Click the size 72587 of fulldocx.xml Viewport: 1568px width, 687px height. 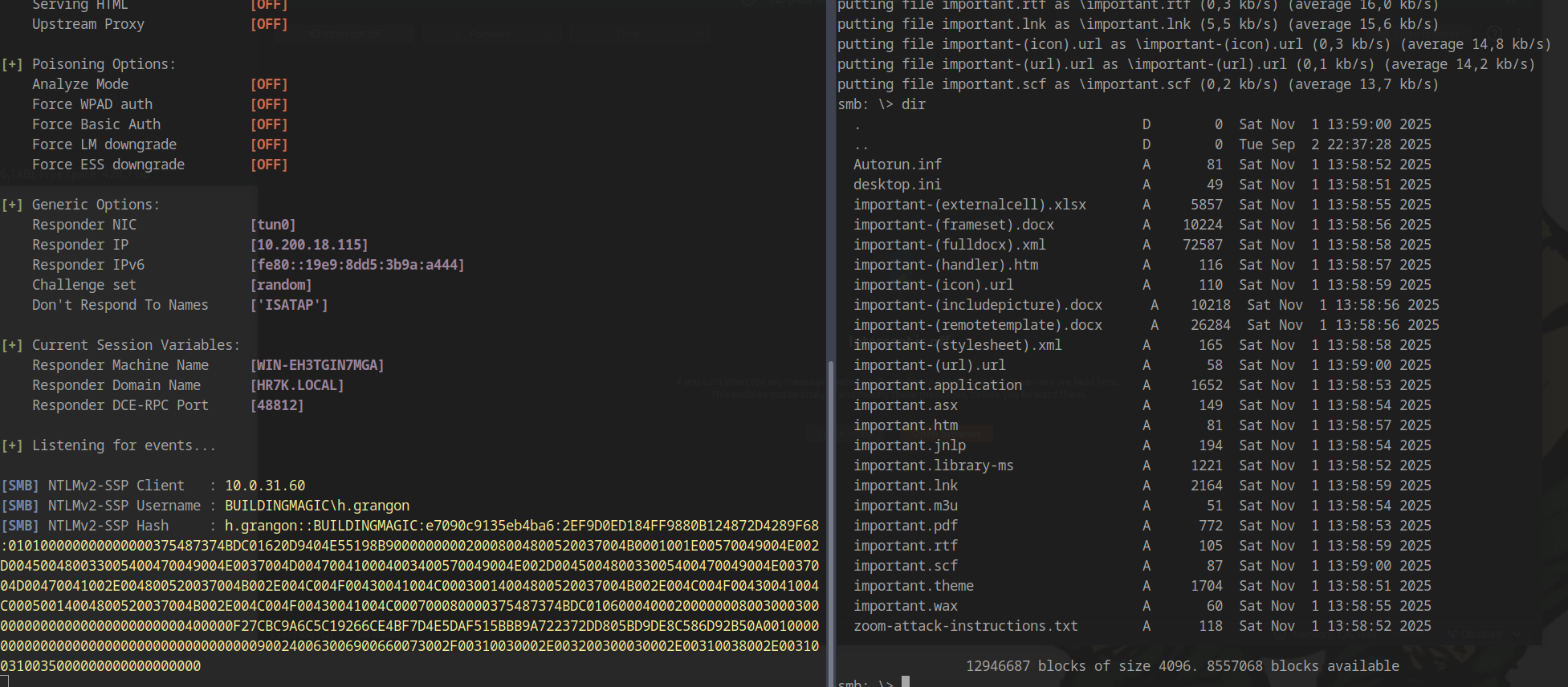pos(1203,245)
